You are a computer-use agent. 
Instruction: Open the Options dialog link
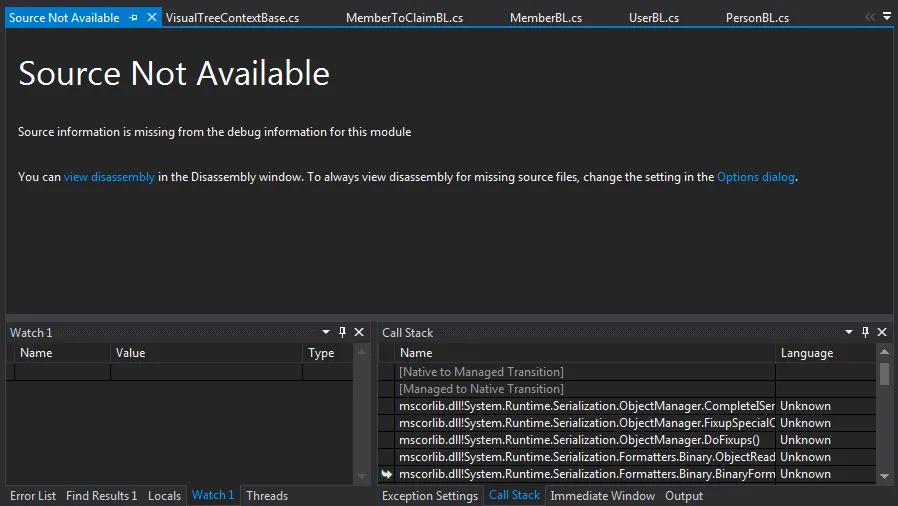[x=755, y=177]
